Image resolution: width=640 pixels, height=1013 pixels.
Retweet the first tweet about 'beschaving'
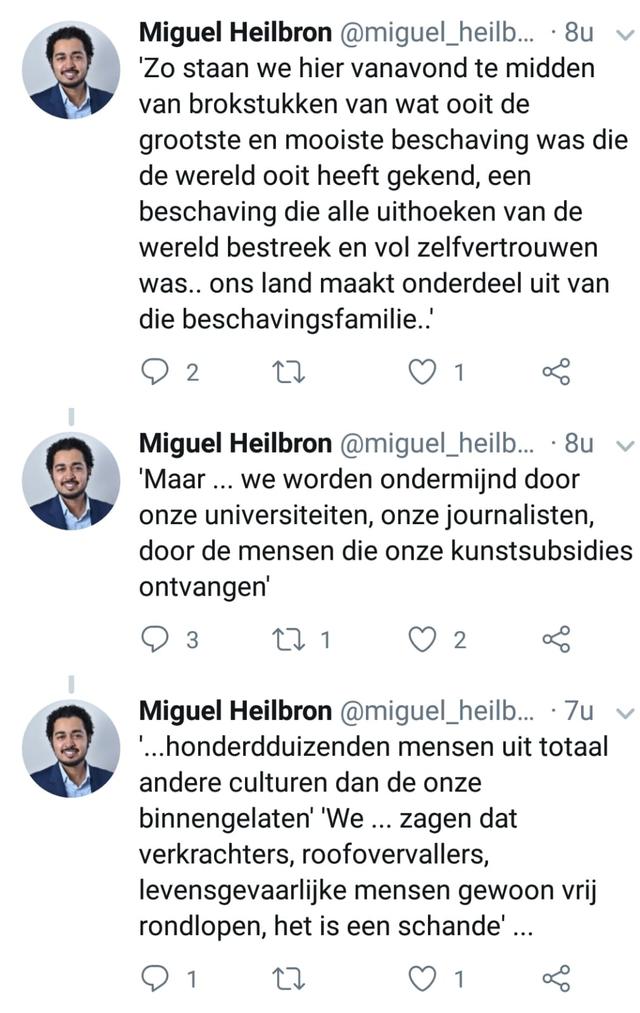tap(288, 372)
